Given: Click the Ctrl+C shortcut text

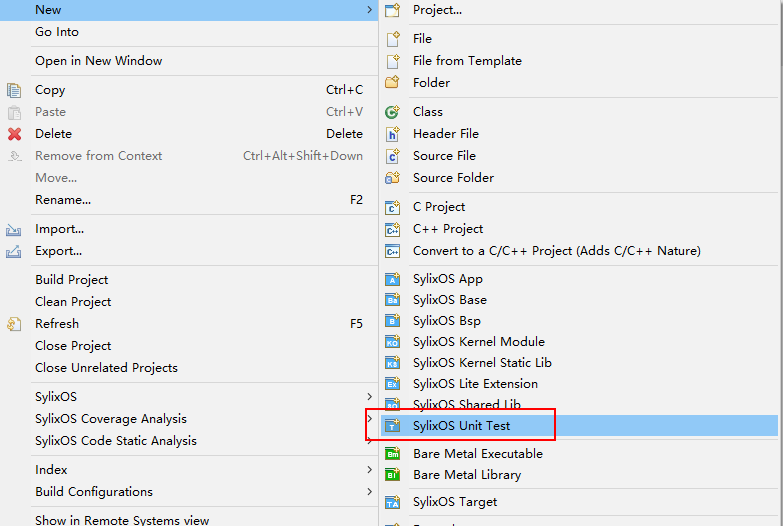Looking at the screenshot, I should tap(345, 90).
